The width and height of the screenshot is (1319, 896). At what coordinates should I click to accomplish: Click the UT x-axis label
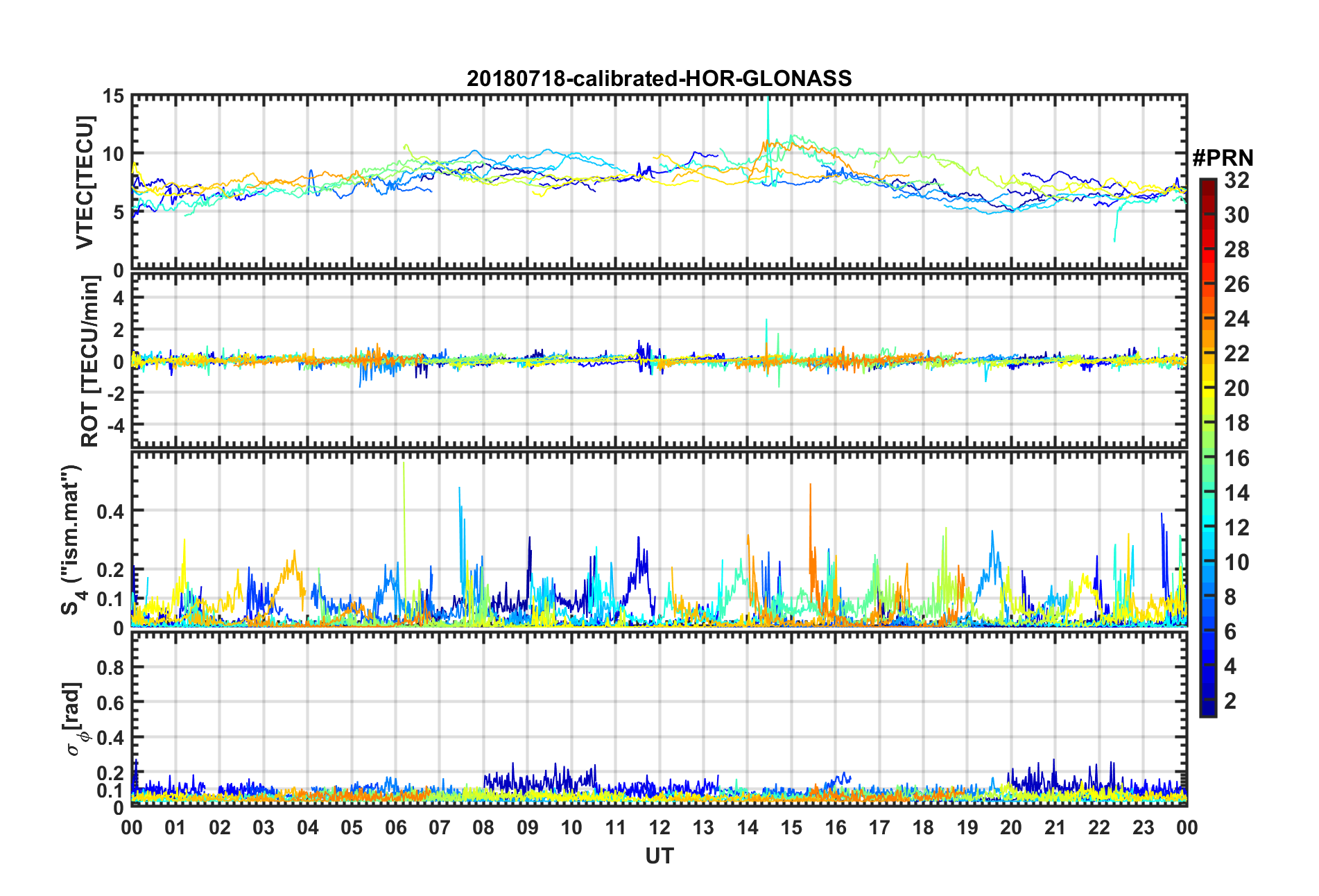659,856
